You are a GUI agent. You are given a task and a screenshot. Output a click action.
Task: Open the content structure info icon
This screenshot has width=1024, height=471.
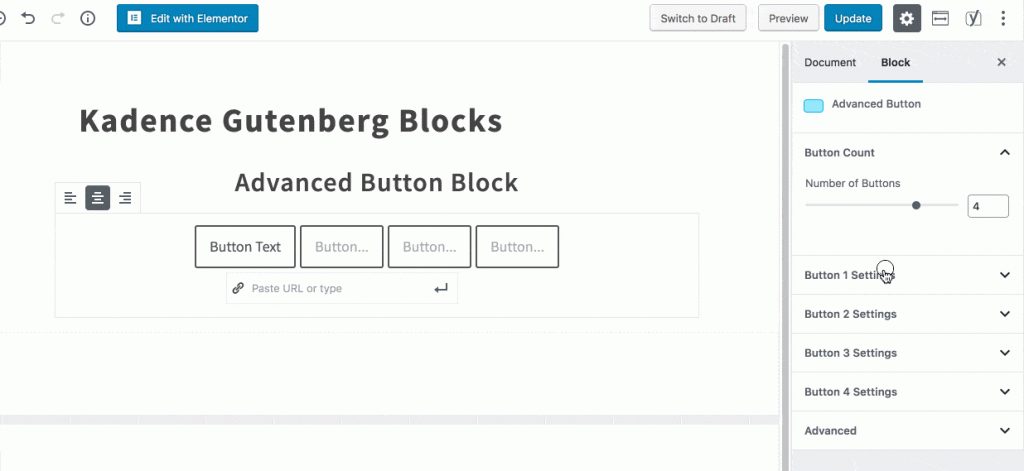click(88, 18)
